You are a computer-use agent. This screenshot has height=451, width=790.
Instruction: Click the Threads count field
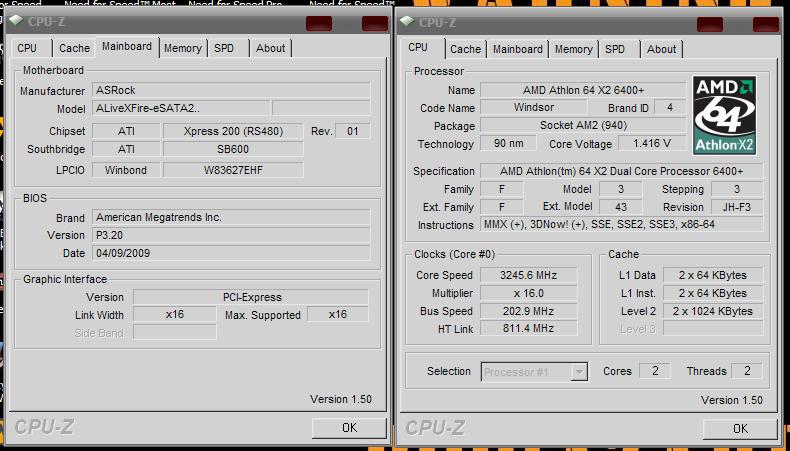point(747,371)
